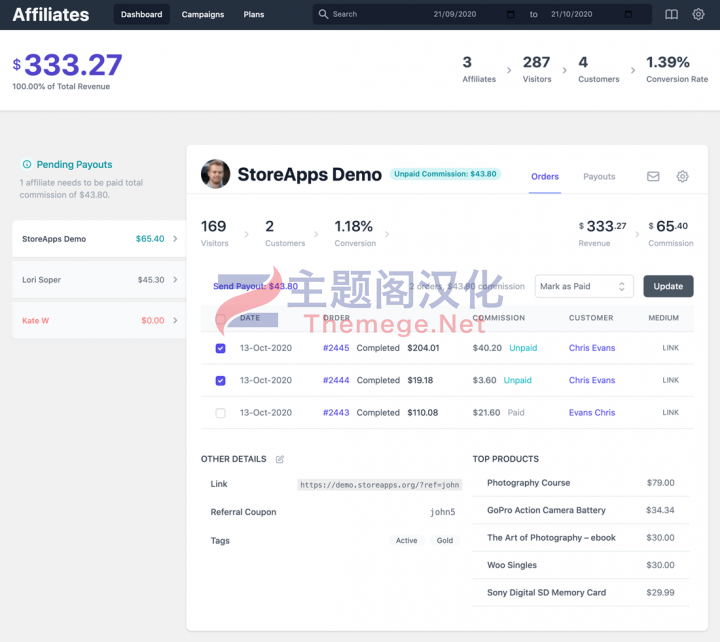
Task: Open order #2445 link
Action: coord(336,348)
